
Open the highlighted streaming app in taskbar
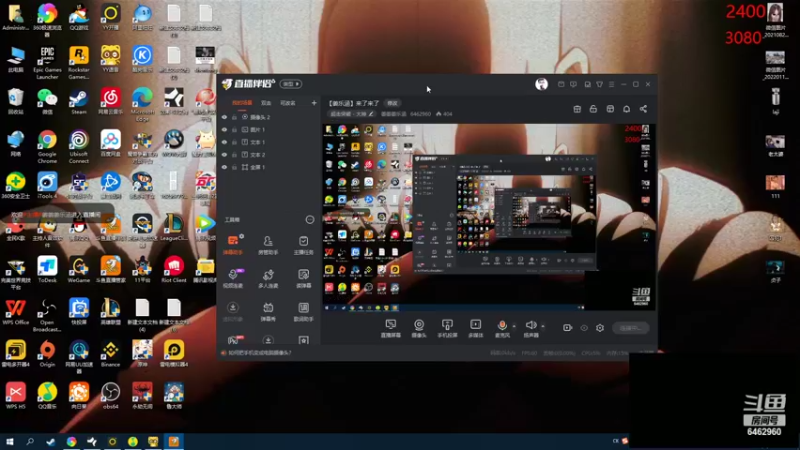click(x=173, y=441)
